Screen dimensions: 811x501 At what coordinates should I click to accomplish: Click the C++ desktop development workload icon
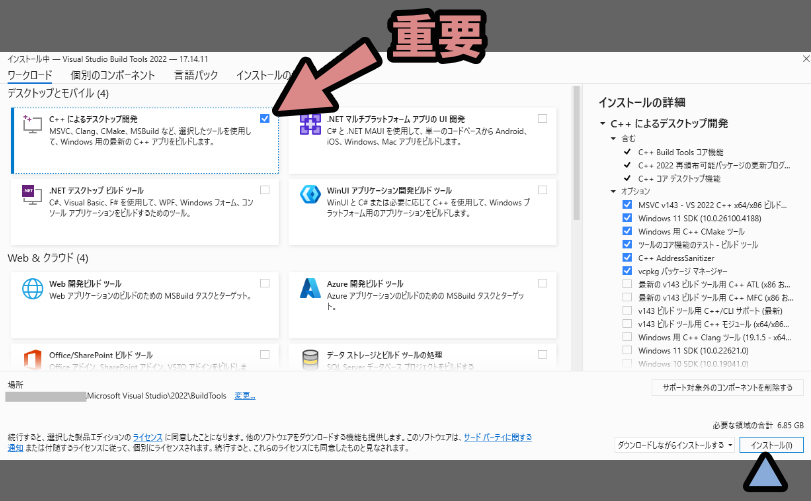pos(32,125)
